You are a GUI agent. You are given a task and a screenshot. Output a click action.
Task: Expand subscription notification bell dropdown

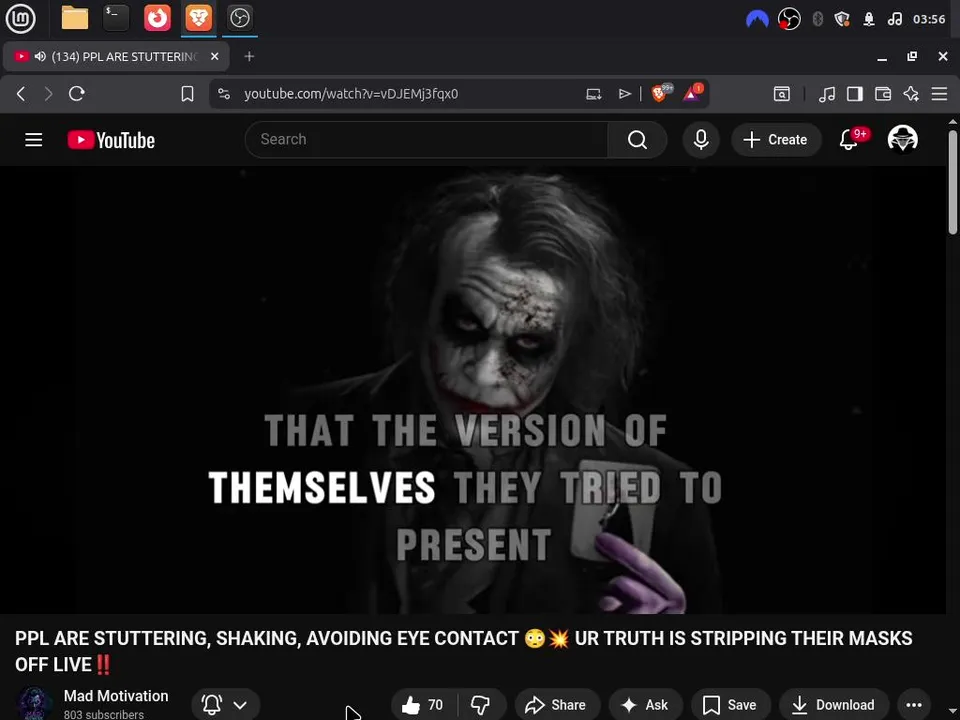point(225,705)
